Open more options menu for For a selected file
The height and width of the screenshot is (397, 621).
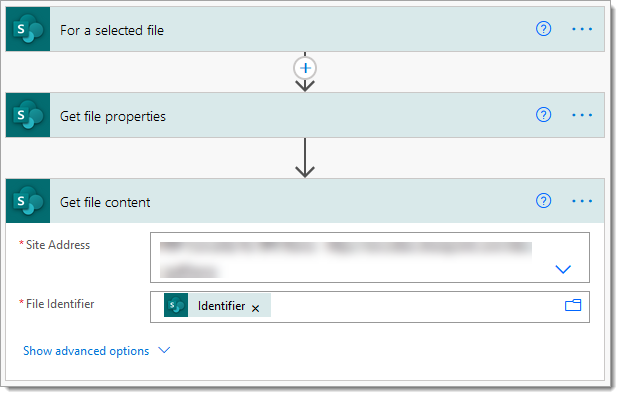pos(582,29)
